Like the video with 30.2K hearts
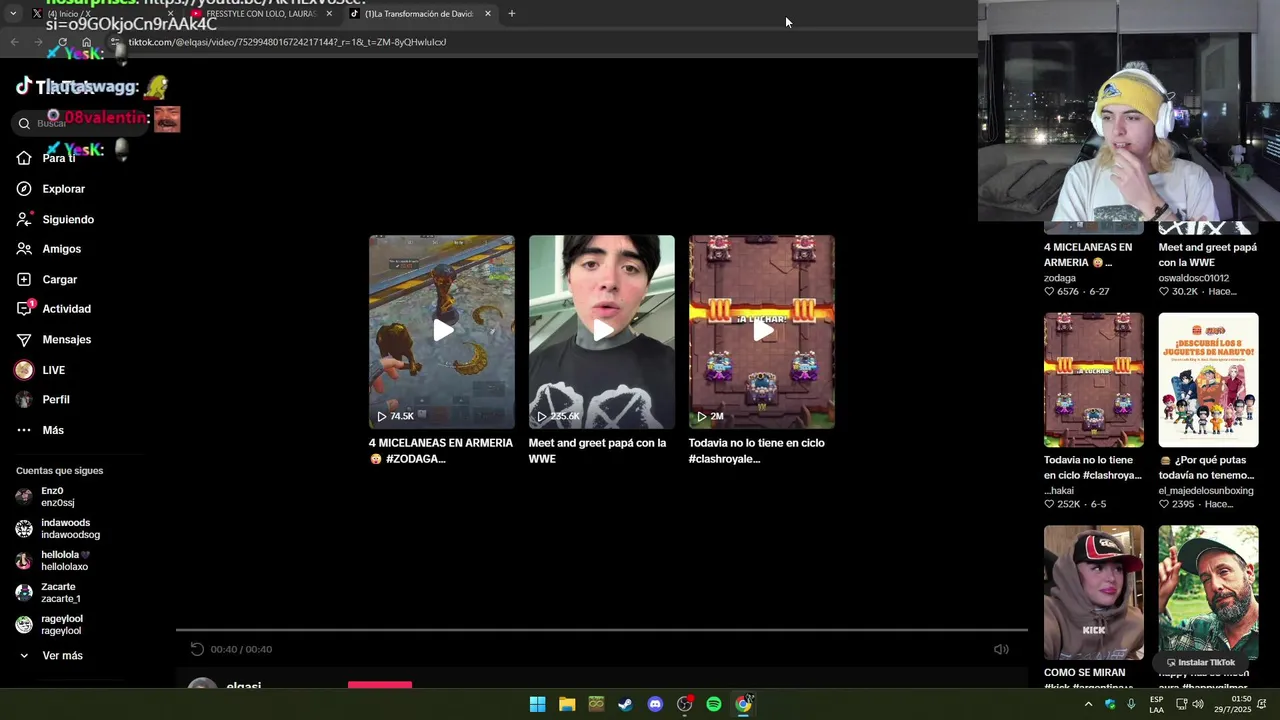The width and height of the screenshot is (1280, 720). (1165, 292)
